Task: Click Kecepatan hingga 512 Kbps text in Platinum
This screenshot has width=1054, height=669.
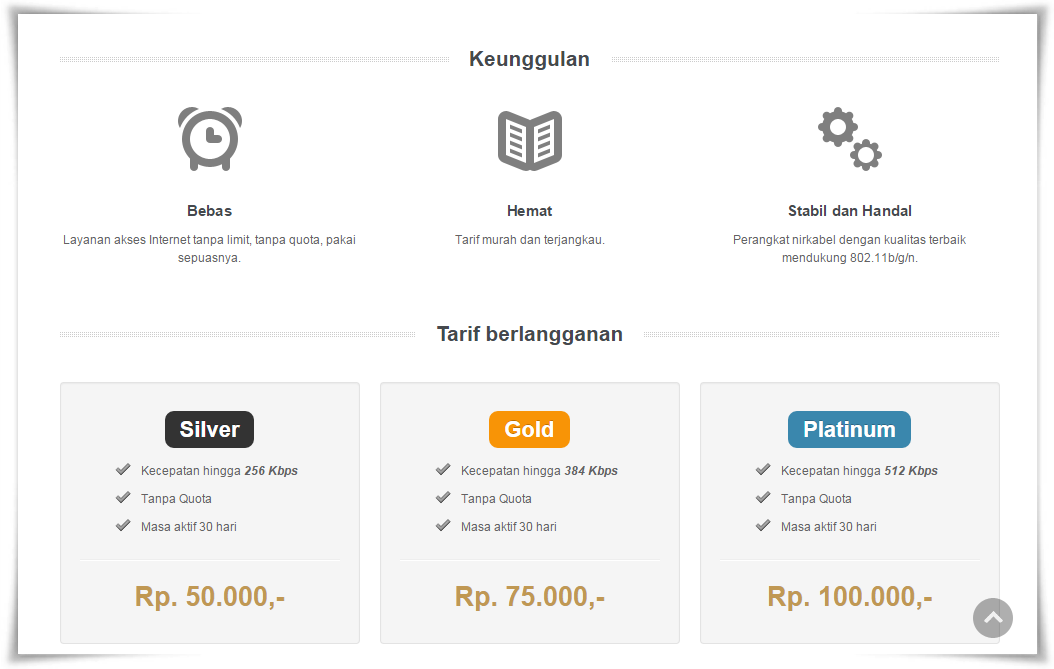Action: click(859, 471)
